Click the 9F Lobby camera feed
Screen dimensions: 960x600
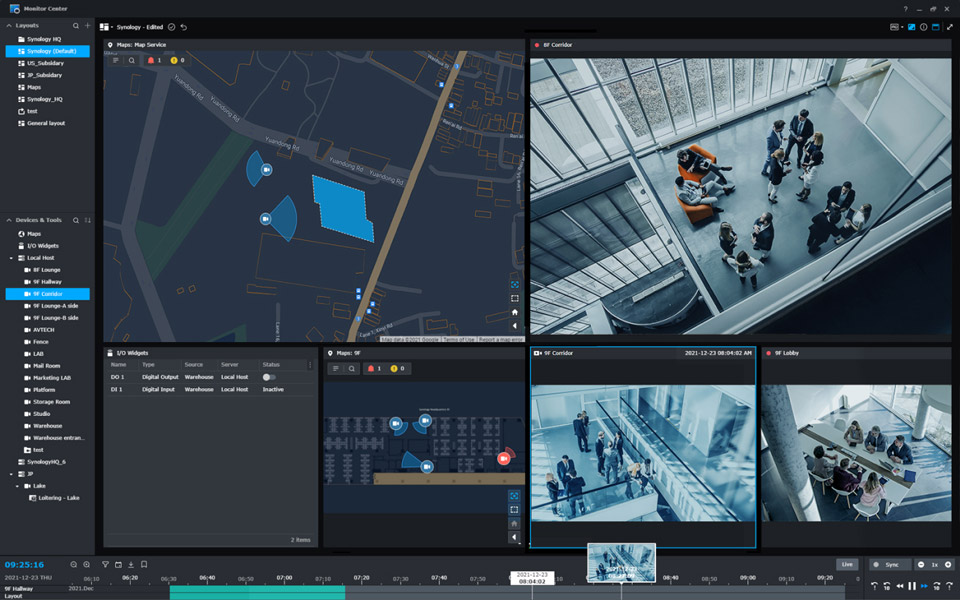[x=859, y=452]
